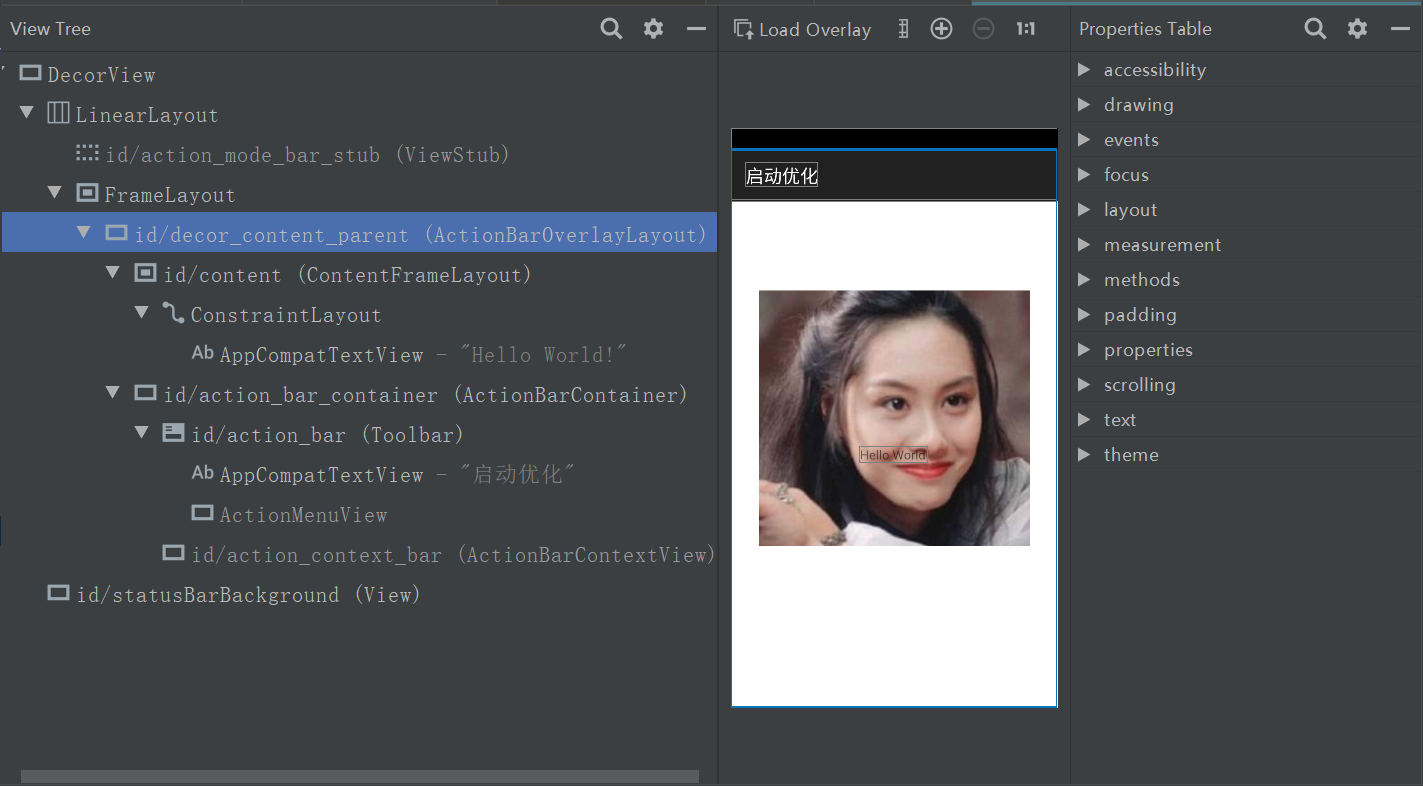The height and width of the screenshot is (786, 1423).
Task: Open View Tree settings gear
Action: [653, 29]
